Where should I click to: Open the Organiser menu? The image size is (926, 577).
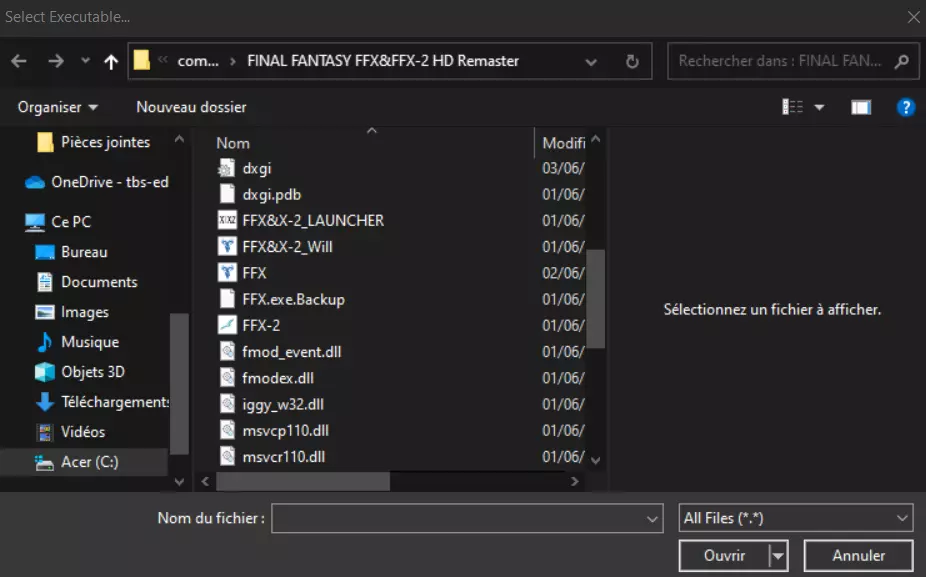pyautogui.click(x=57, y=107)
